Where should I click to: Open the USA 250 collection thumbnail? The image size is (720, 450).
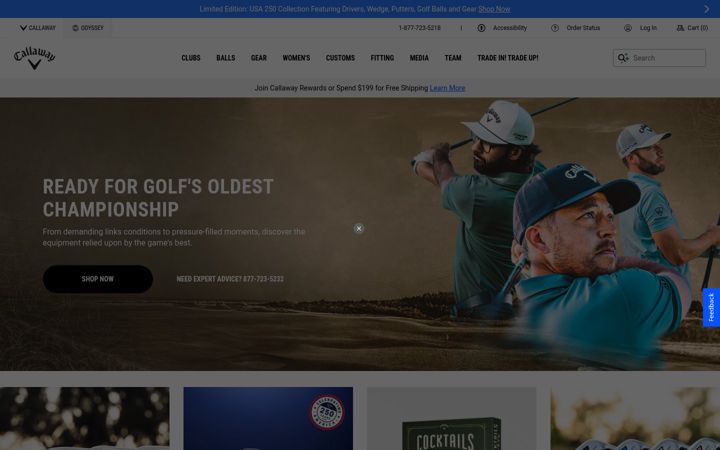coord(268,418)
